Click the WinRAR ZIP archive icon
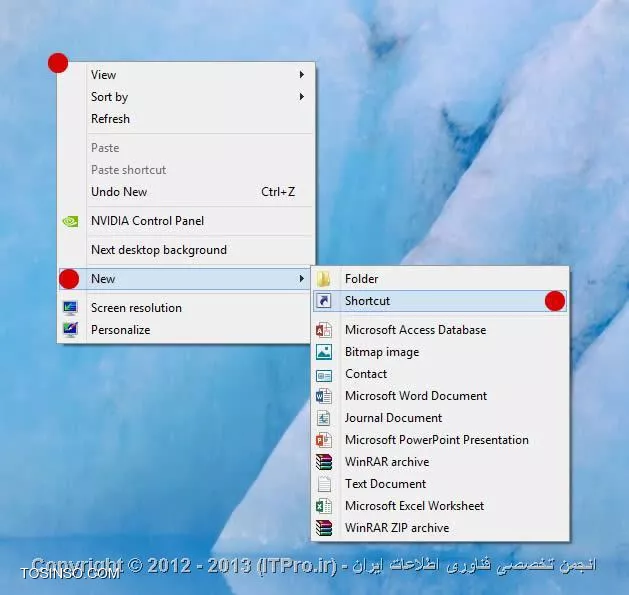Viewport: 629px width, 595px height. point(324,528)
